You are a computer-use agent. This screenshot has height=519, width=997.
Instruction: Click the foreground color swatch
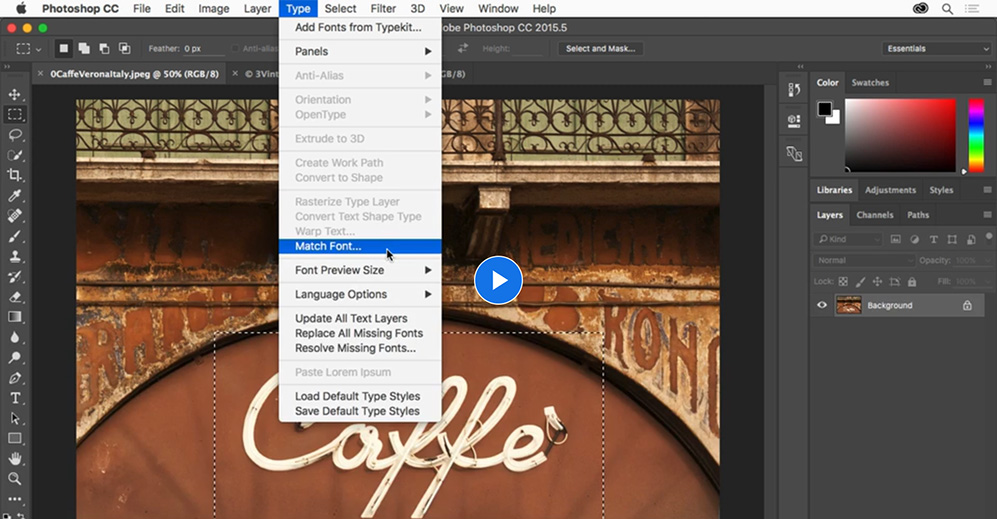(x=825, y=109)
